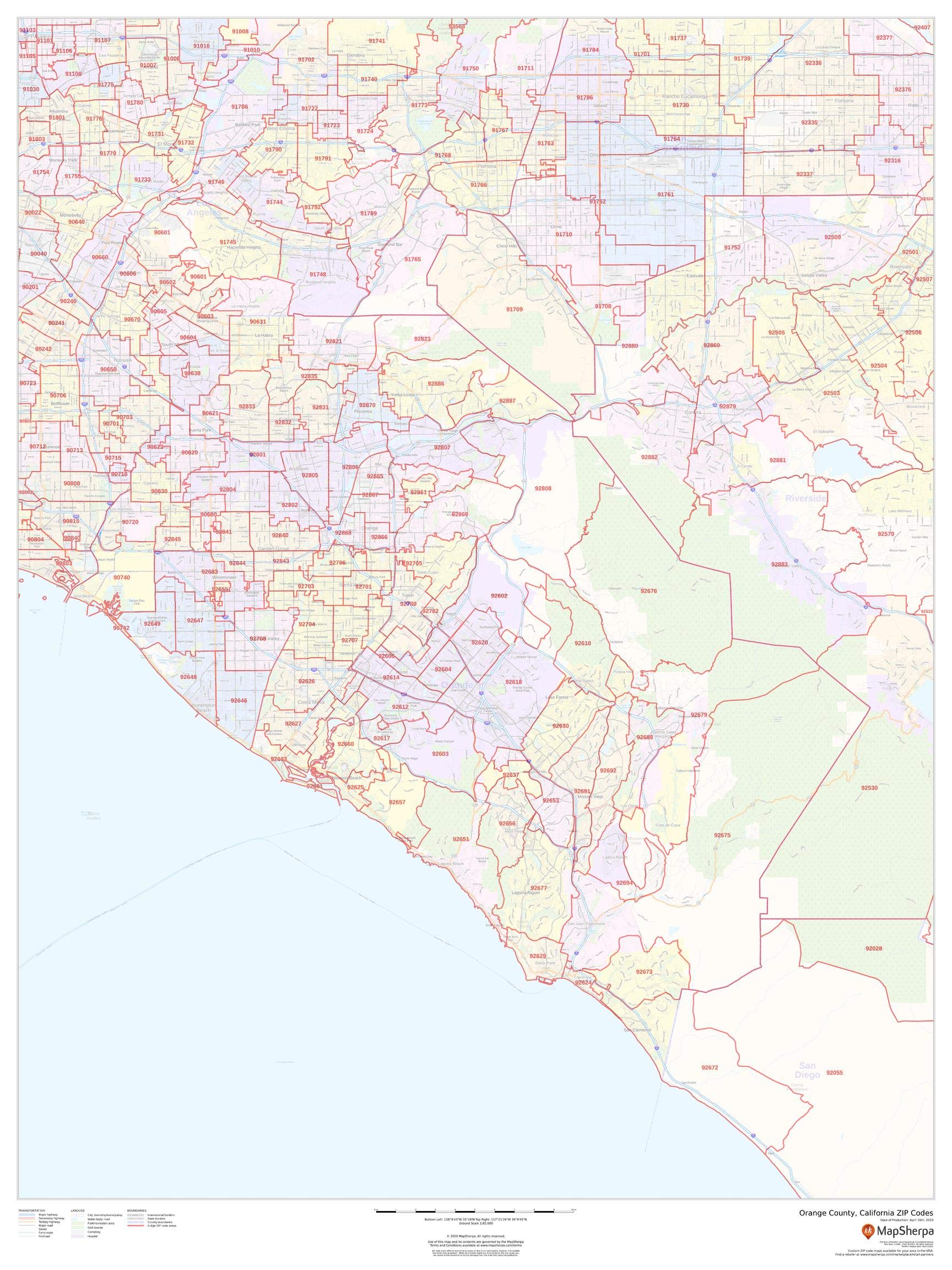
Task: Click the 92651 Laguna Beach ZIP label
Action: [461, 840]
